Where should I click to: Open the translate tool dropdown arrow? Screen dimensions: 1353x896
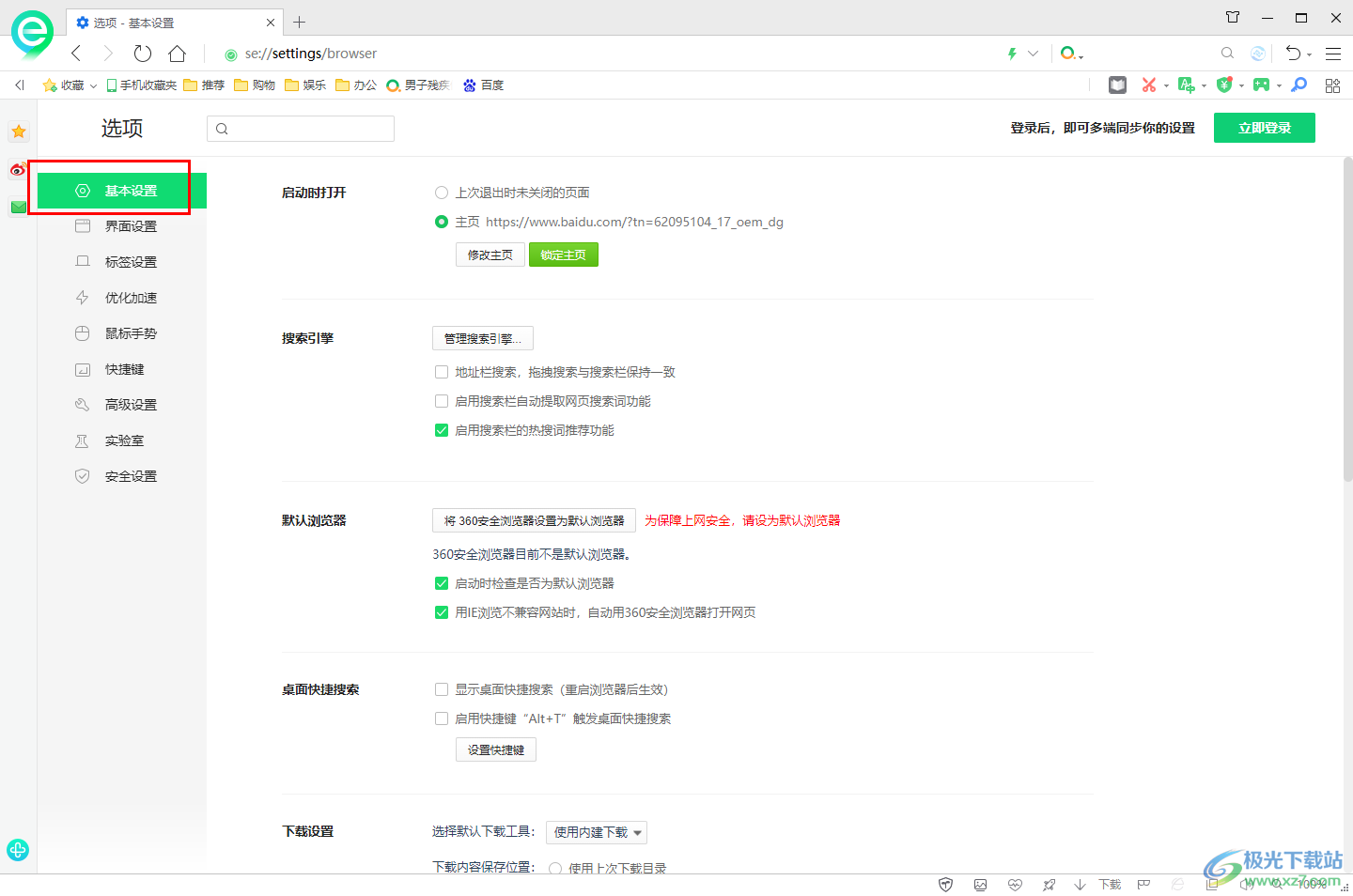tap(1204, 85)
